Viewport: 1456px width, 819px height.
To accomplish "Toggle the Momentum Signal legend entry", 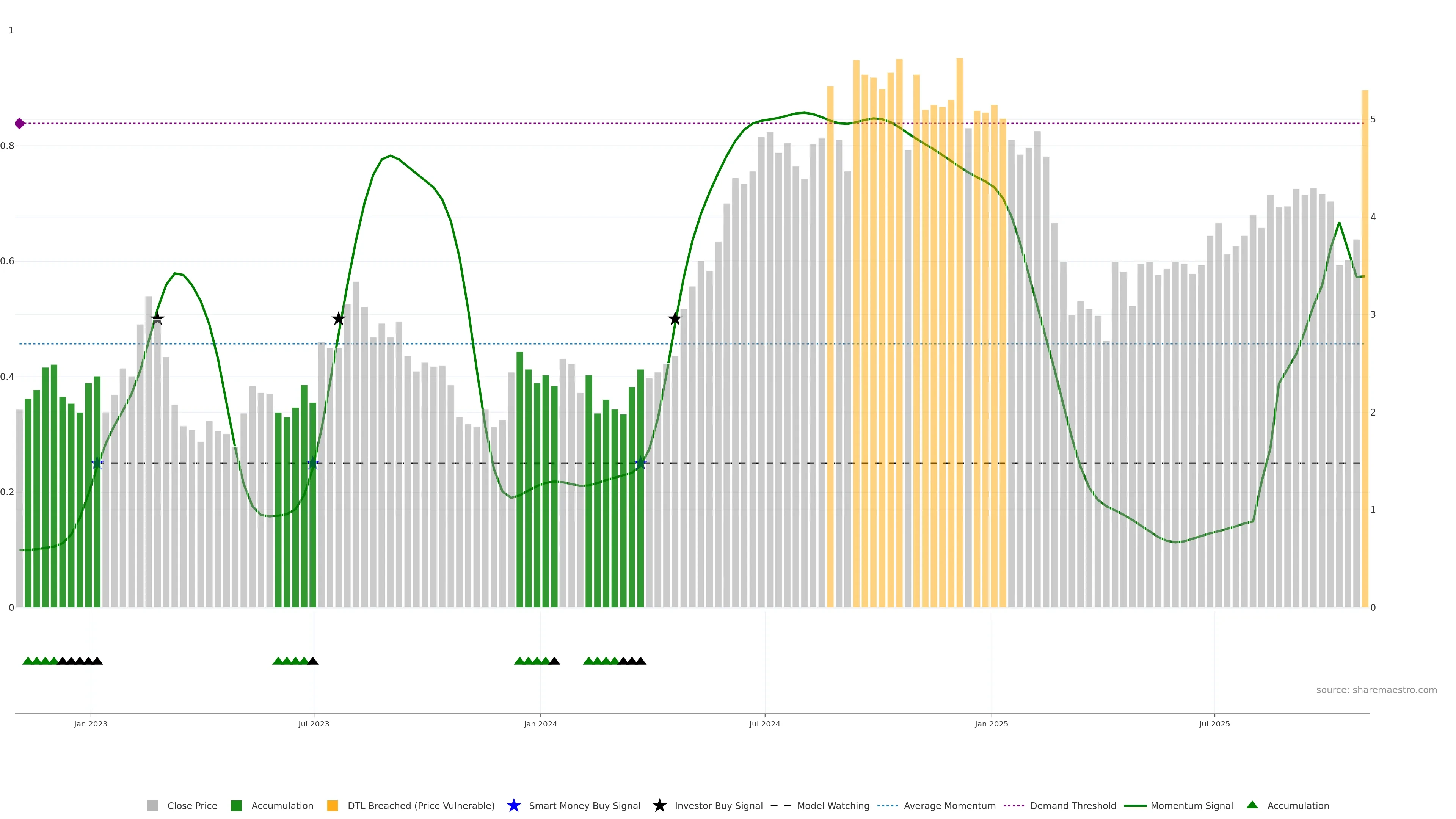I will pyautogui.click(x=1191, y=805).
